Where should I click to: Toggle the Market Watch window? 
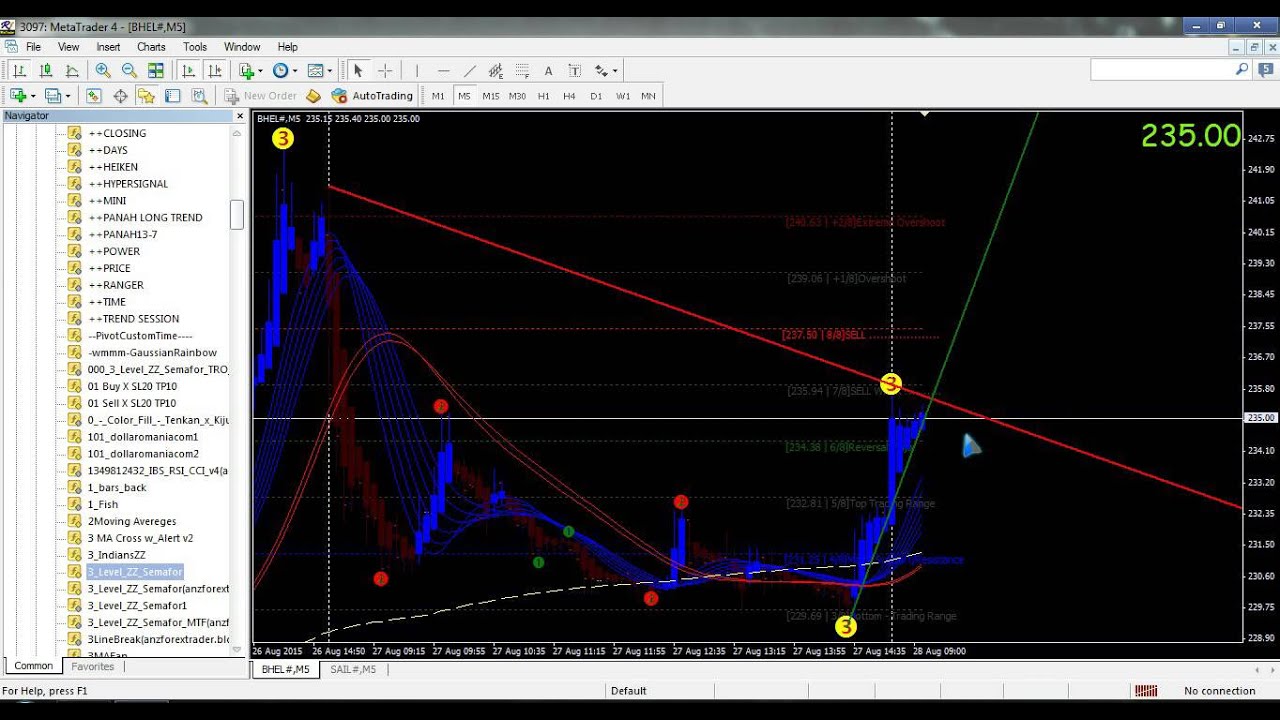point(93,96)
